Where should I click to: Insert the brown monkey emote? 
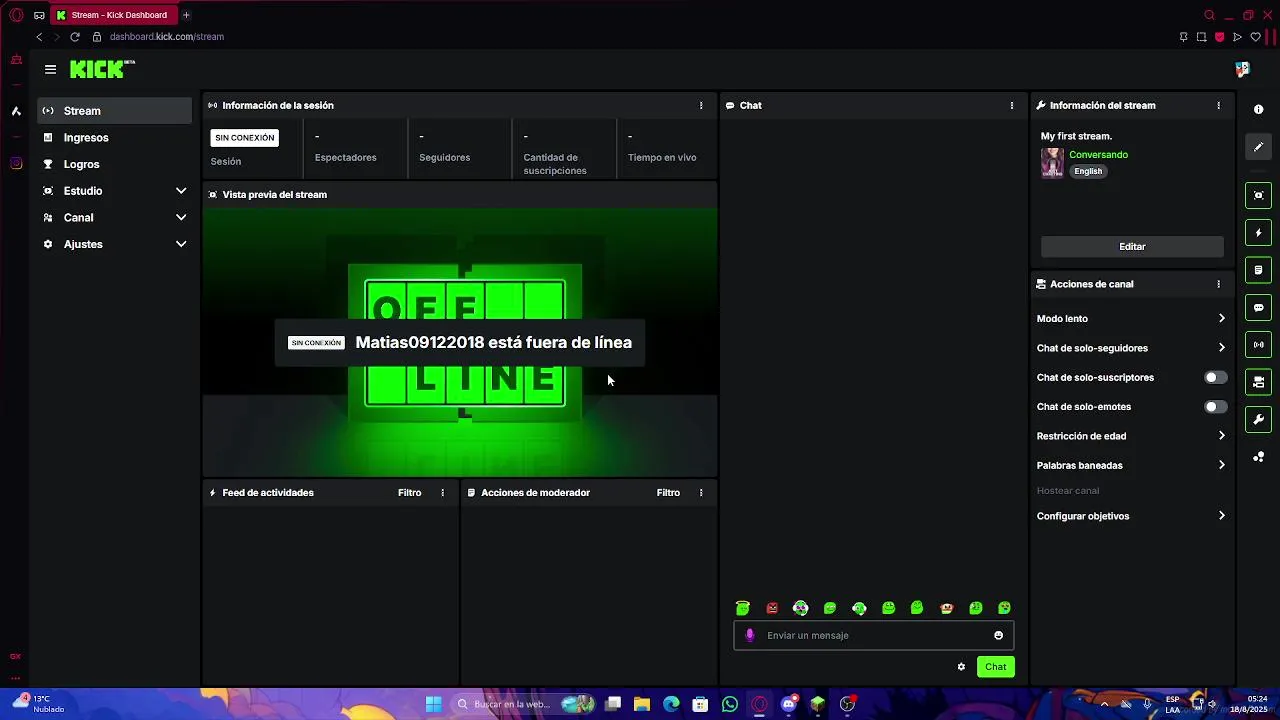pyautogui.click(x=946, y=608)
